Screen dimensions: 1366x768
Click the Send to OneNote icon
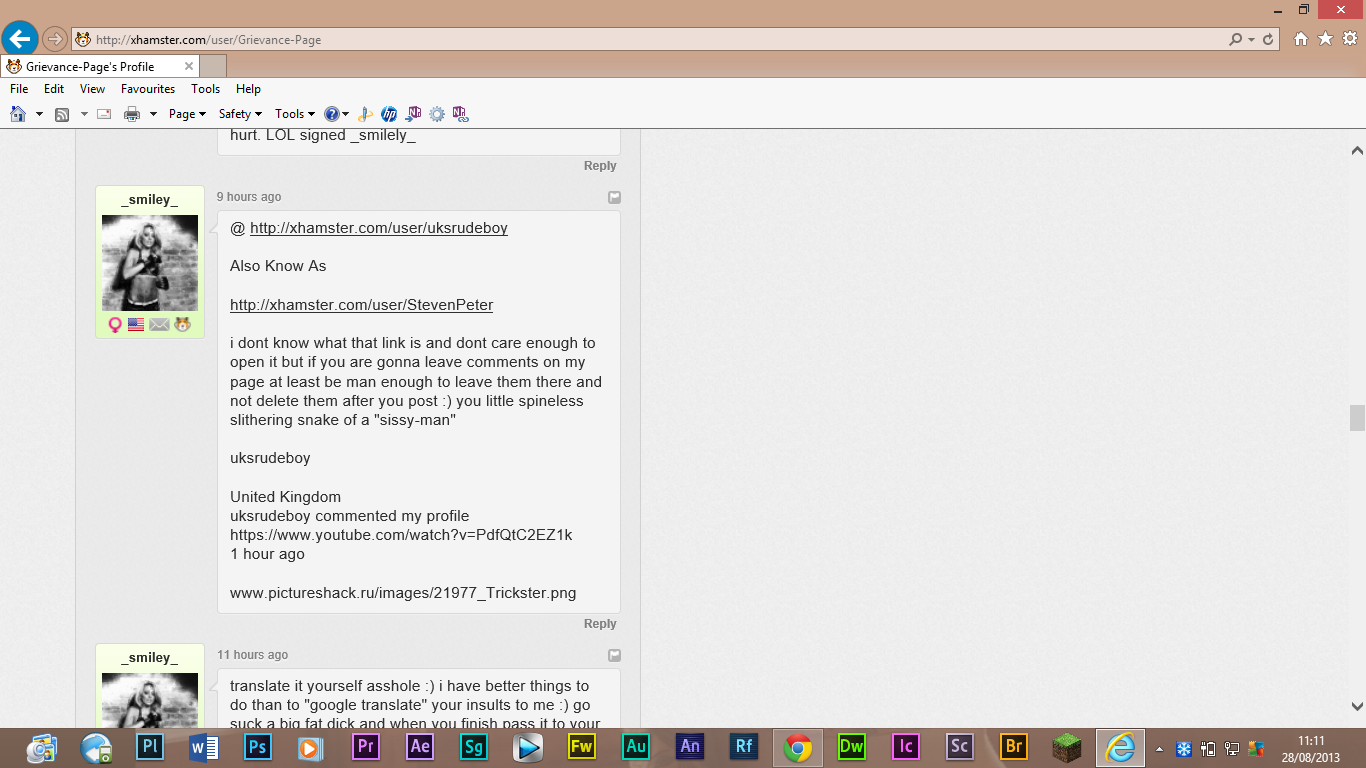click(x=413, y=114)
